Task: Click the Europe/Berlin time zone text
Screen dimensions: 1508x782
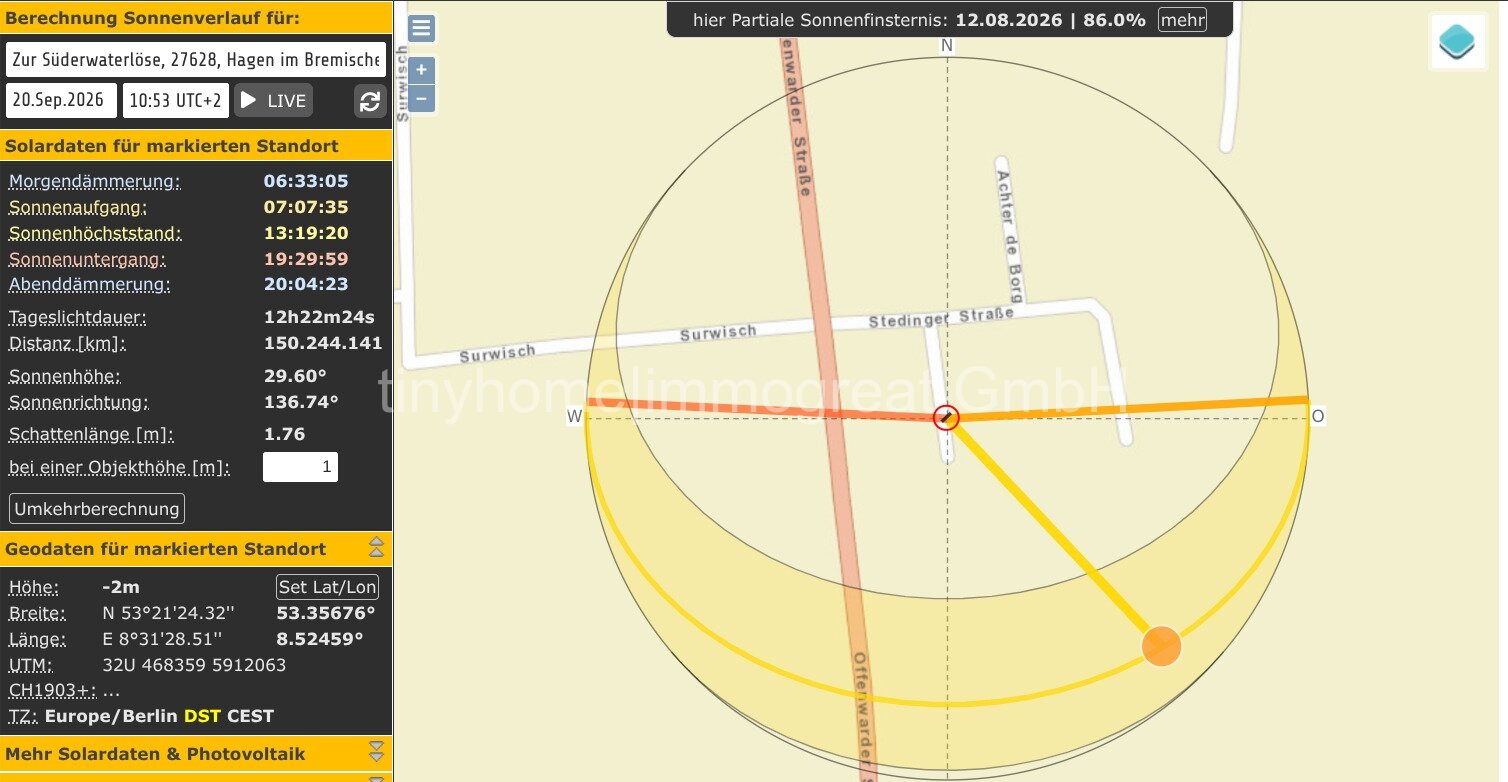Action: [111, 716]
